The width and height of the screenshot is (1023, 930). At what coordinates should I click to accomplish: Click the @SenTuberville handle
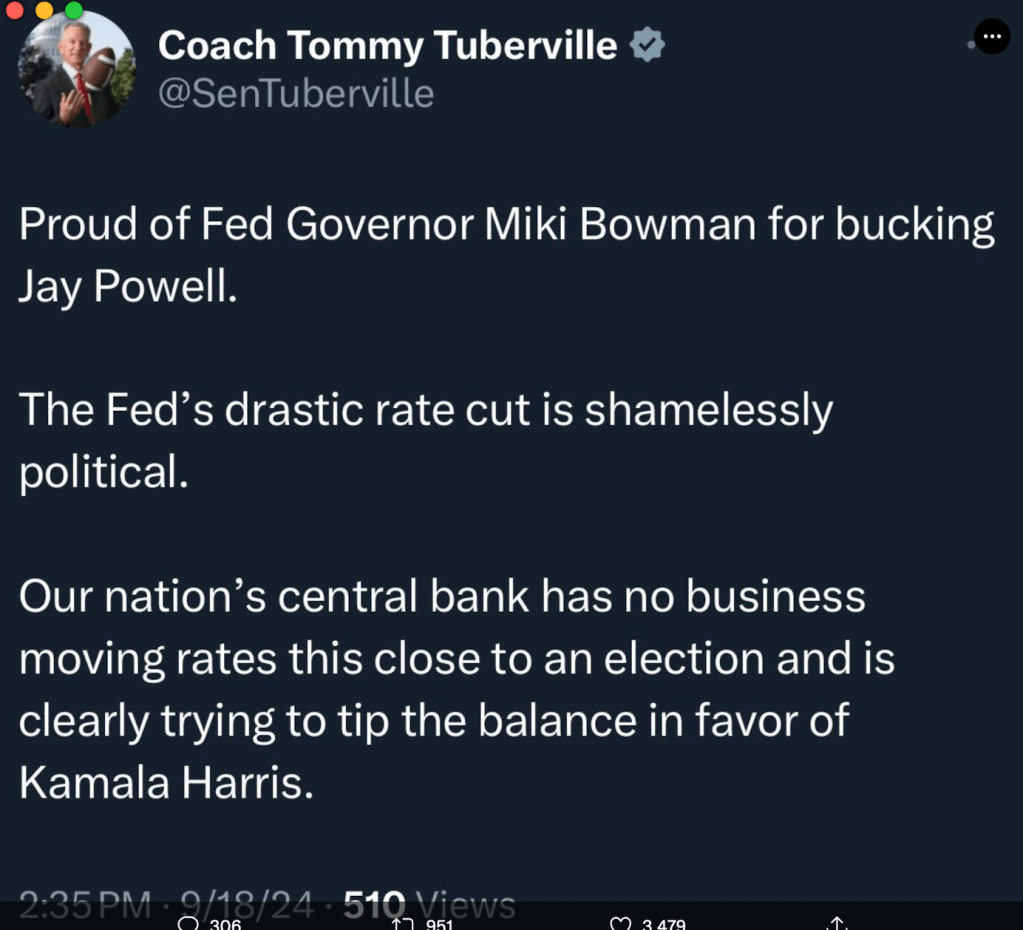pos(296,94)
